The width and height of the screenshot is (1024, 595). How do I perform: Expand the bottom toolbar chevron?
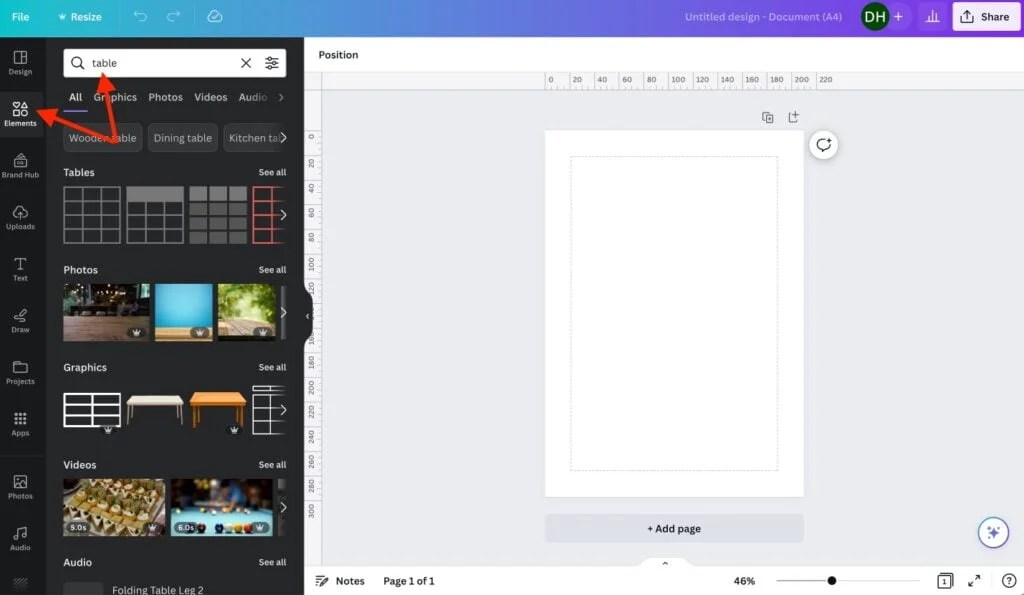664,563
